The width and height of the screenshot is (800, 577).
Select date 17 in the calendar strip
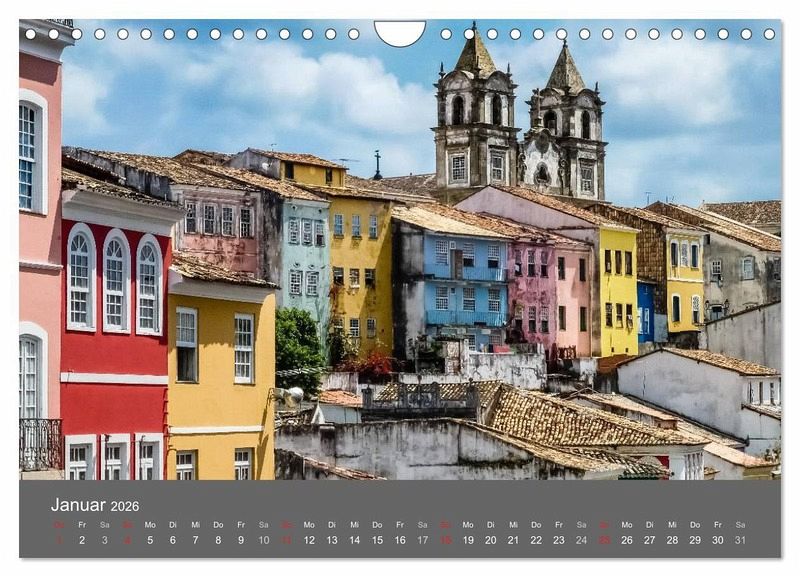pyautogui.click(x=423, y=540)
